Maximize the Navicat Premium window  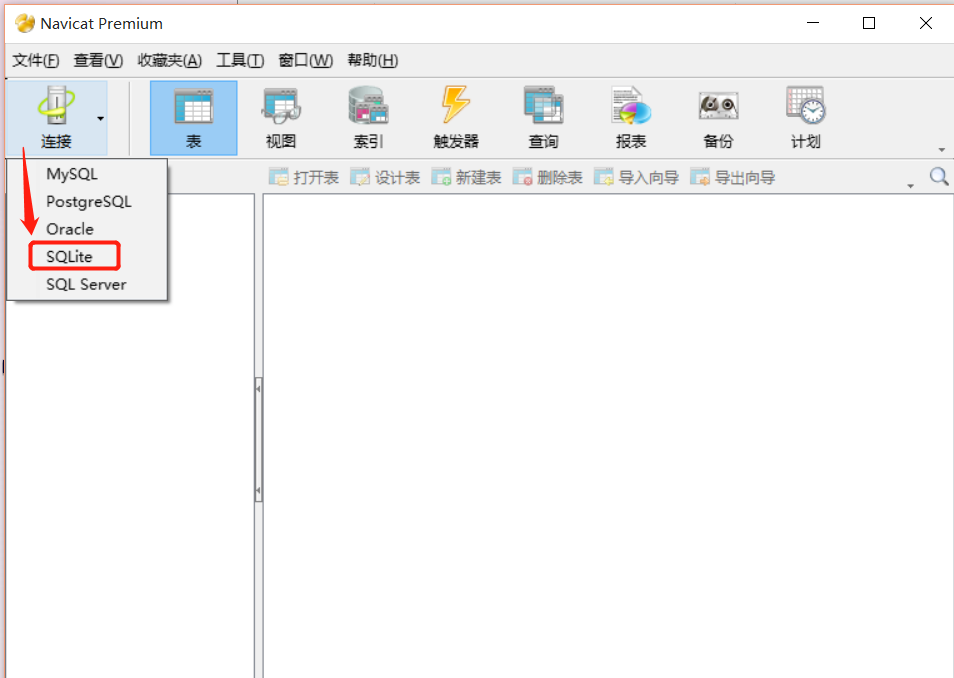pyautogui.click(x=869, y=23)
